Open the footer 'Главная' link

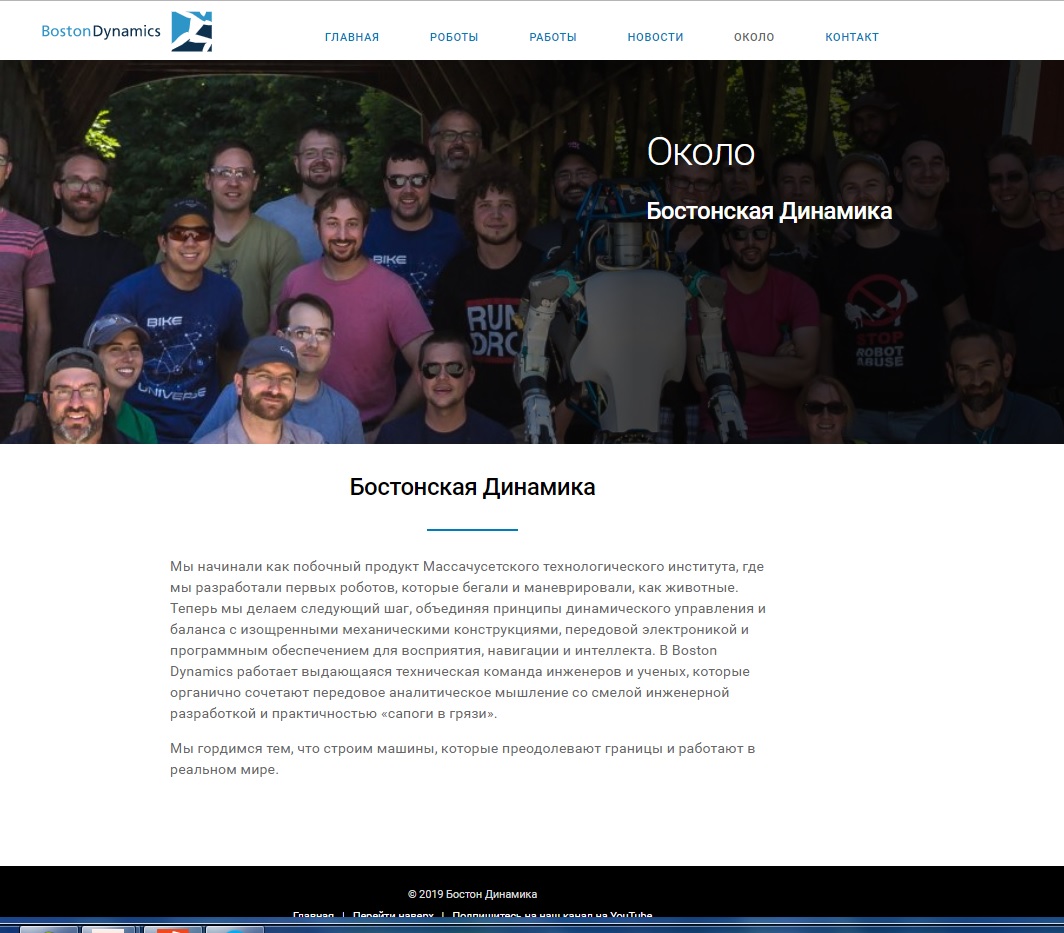click(313, 914)
